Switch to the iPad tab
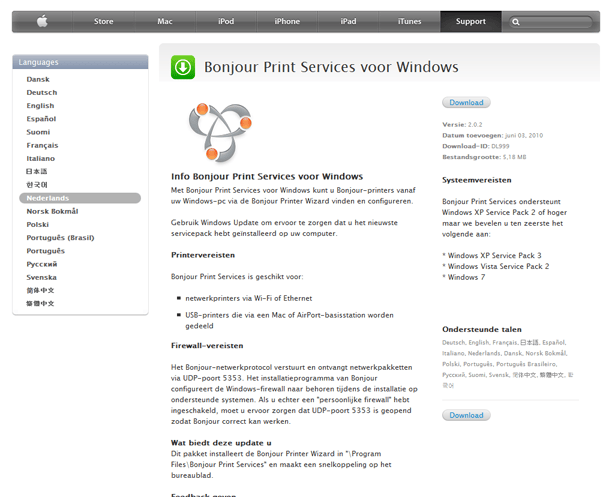This screenshot has width=612, height=497. [348, 21]
